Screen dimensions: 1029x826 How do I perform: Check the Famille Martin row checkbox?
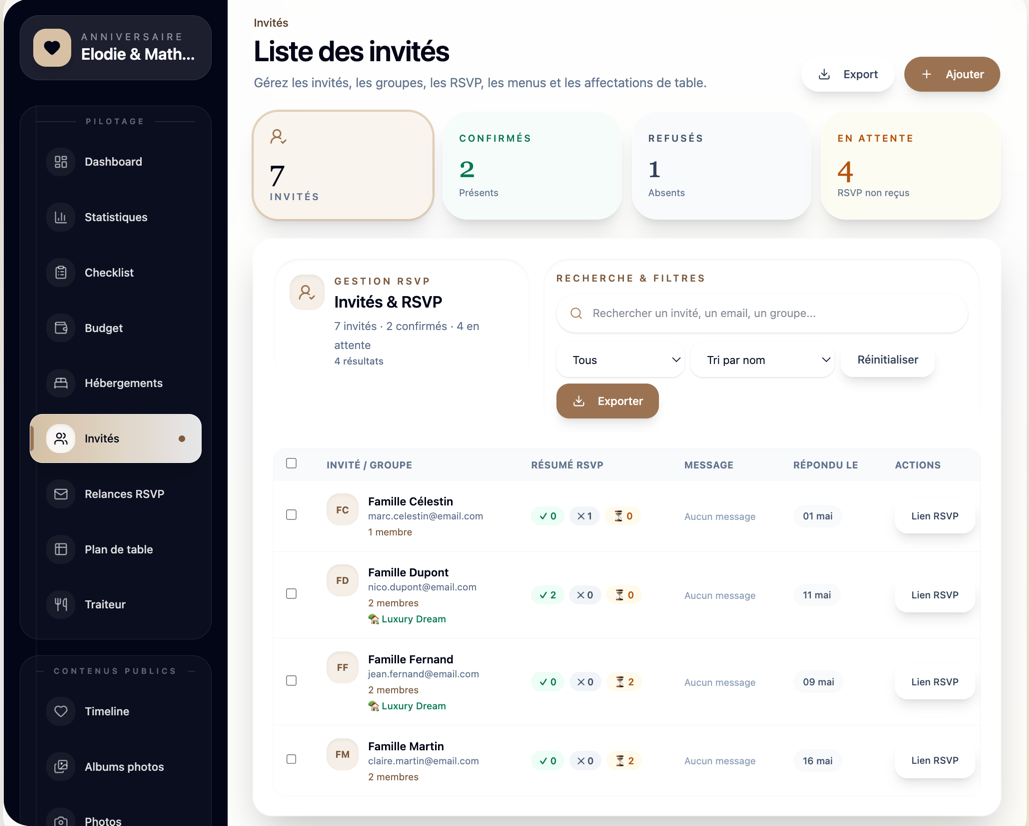pos(291,759)
